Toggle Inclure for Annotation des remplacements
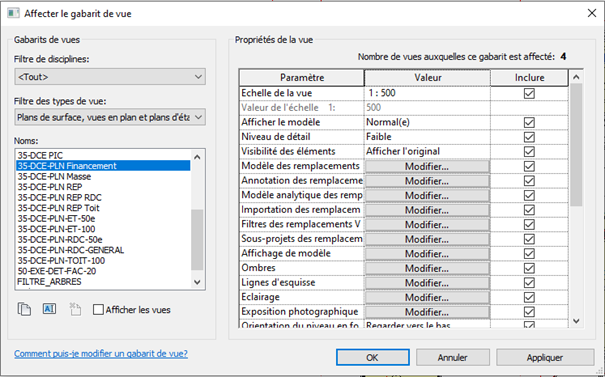Screen dimensions: 605x377 (x=529, y=181)
